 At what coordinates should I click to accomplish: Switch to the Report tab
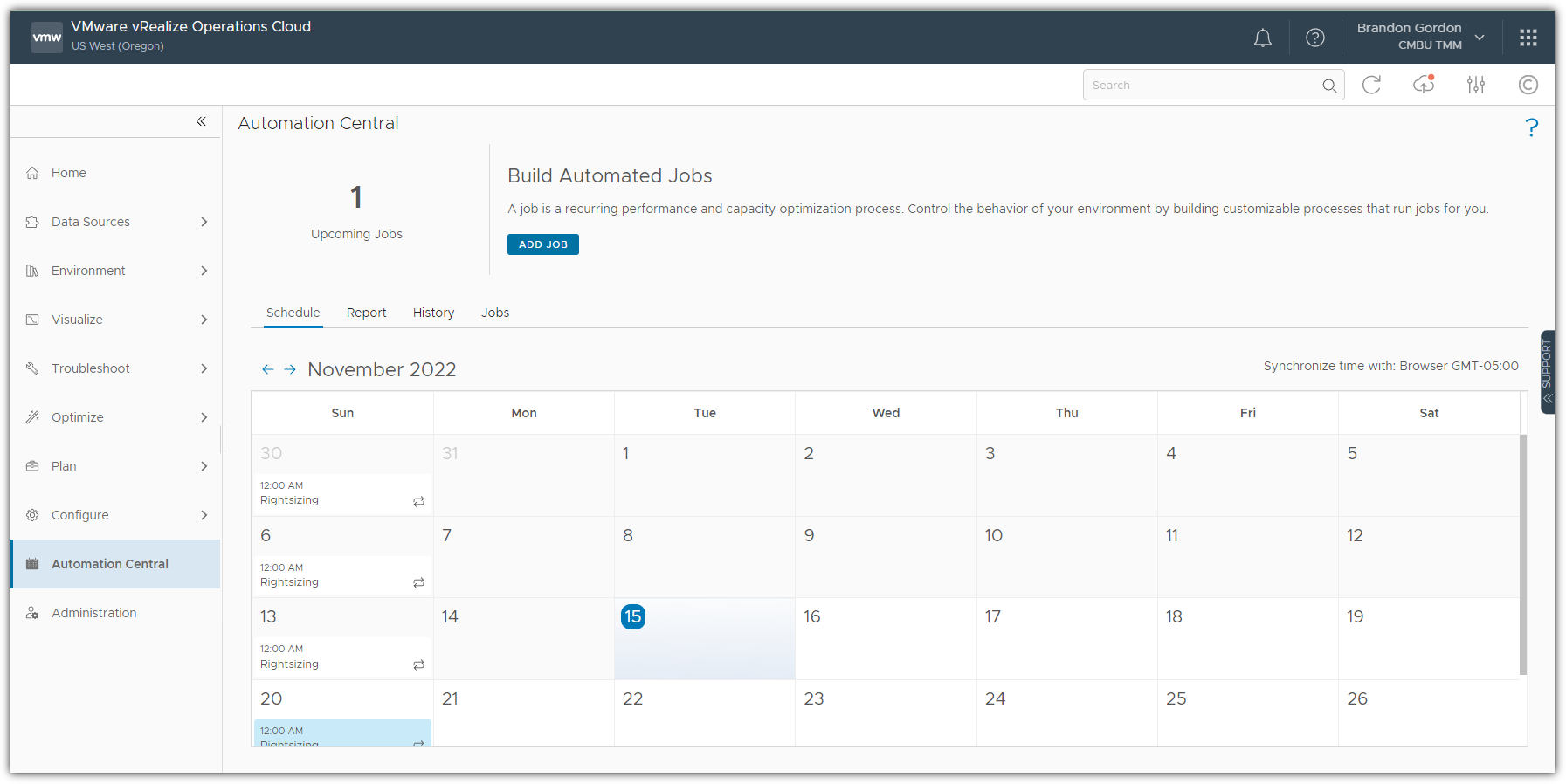[366, 313]
